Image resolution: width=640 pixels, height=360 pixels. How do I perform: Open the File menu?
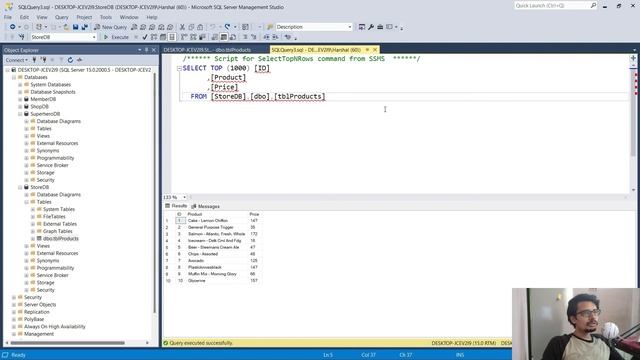click(x=8, y=17)
